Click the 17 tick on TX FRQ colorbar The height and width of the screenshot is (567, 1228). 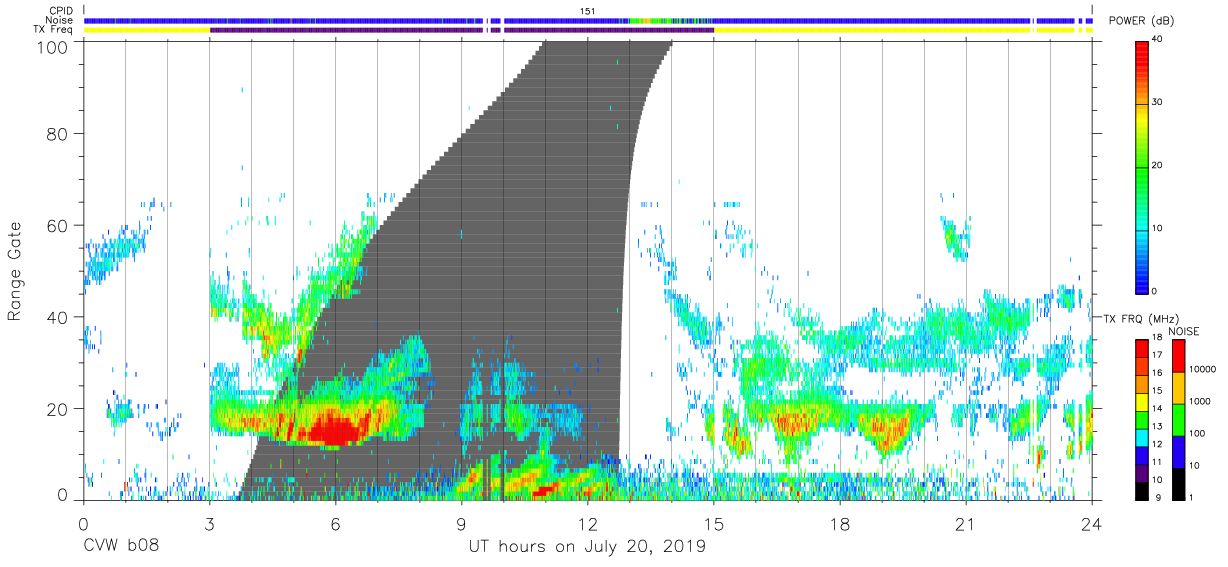click(1158, 356)
